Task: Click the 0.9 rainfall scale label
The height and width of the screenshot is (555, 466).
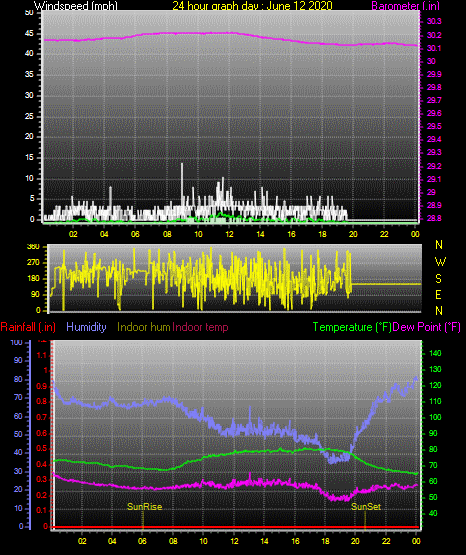Action: pos(42,386)
